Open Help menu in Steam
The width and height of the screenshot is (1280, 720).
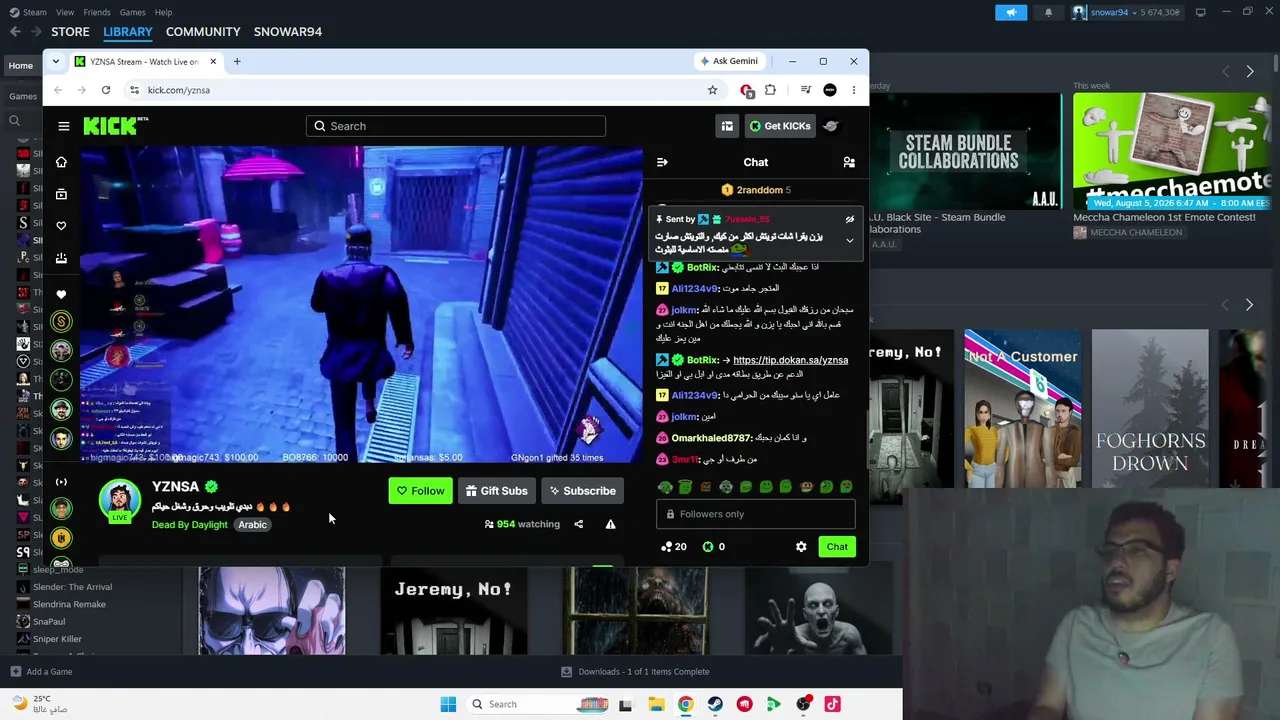click(x=163, y=12)
